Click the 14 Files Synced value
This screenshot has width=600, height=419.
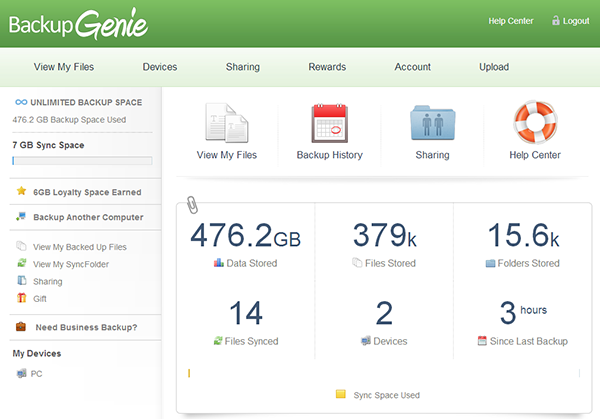(x=246, y=313)
